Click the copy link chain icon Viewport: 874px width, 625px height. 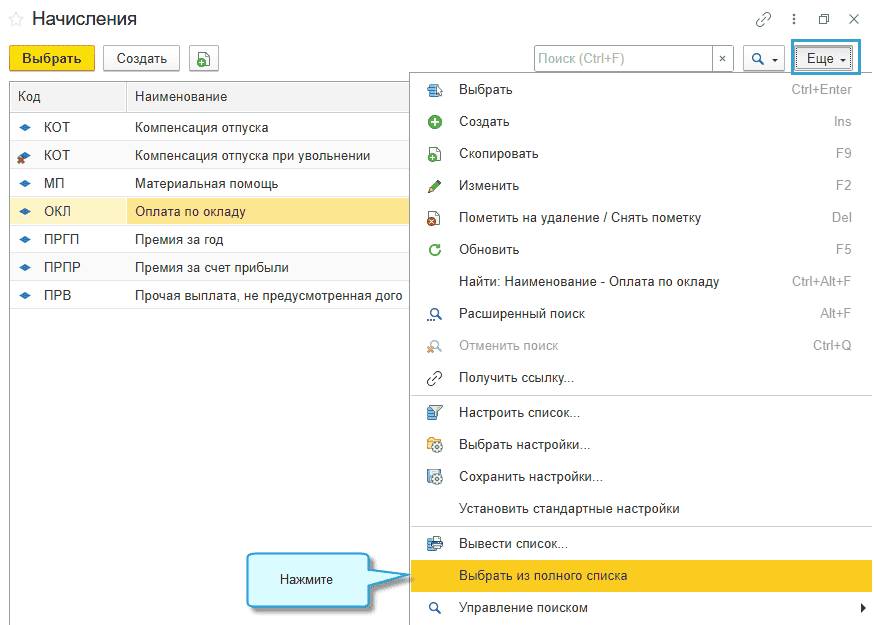coord(764,19)
